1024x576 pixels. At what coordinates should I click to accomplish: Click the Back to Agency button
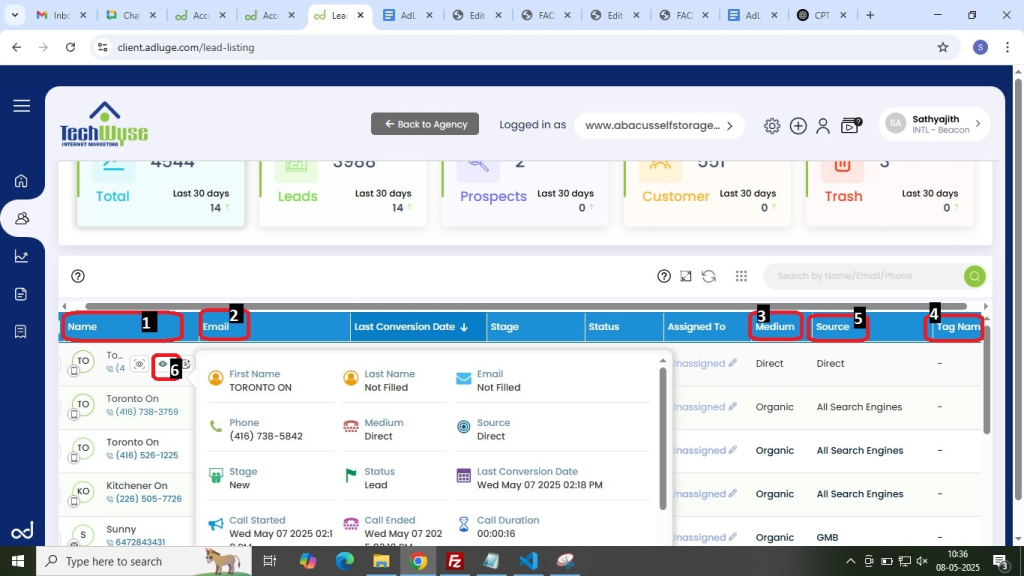425,124
